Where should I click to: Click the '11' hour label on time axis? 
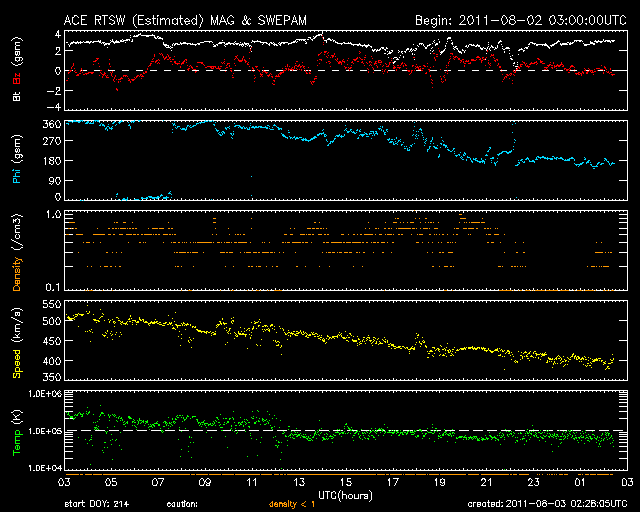click(x=252, y=483)
